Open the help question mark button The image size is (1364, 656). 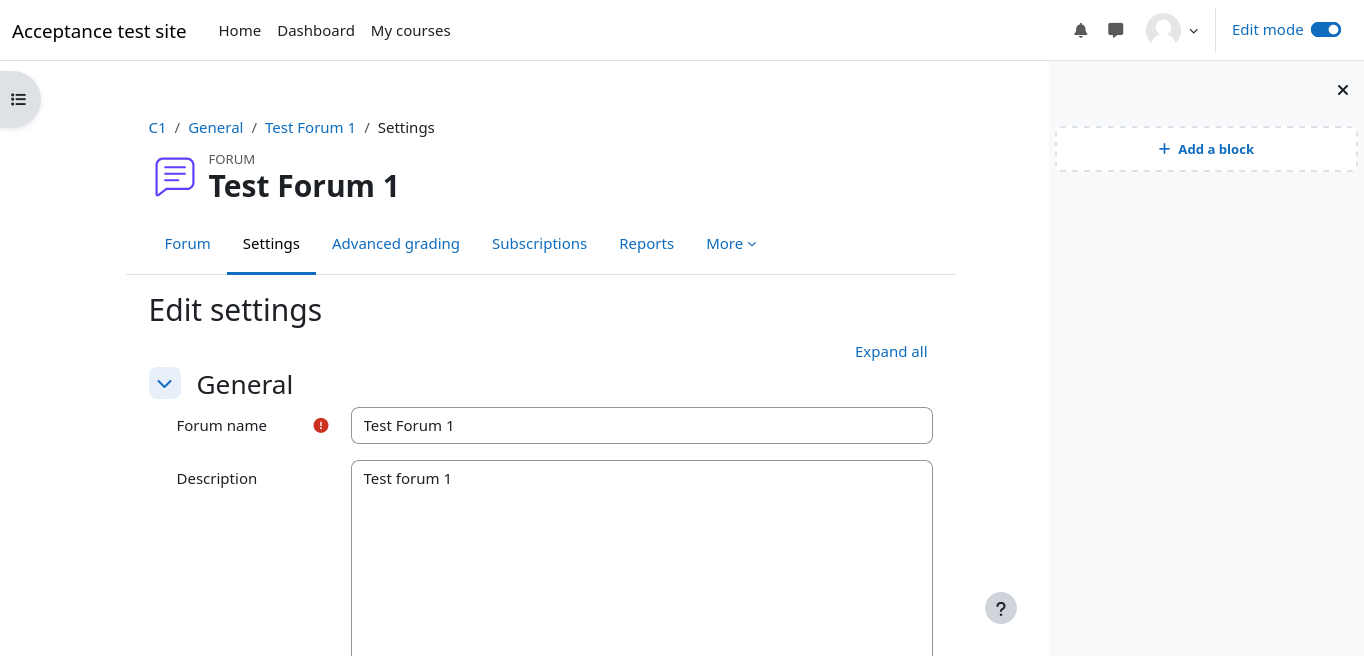(1001, 608)
